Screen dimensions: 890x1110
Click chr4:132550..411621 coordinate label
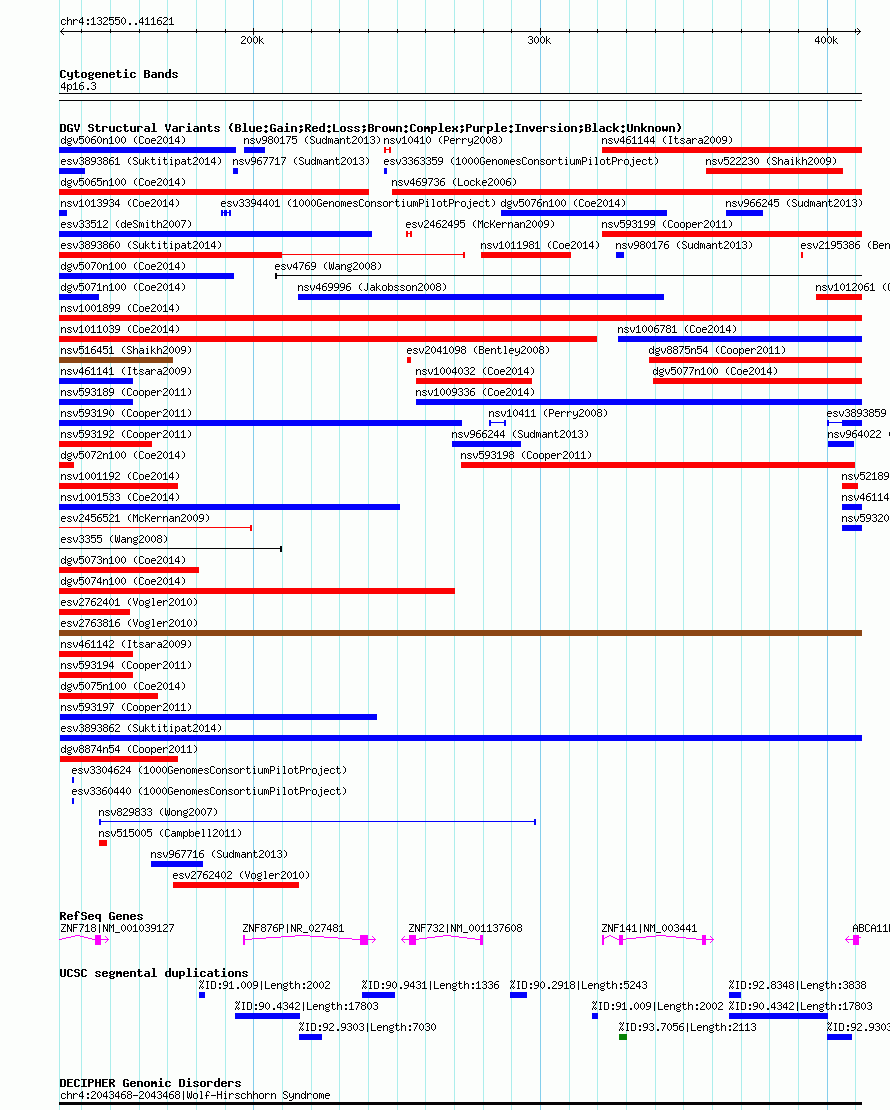117,21
